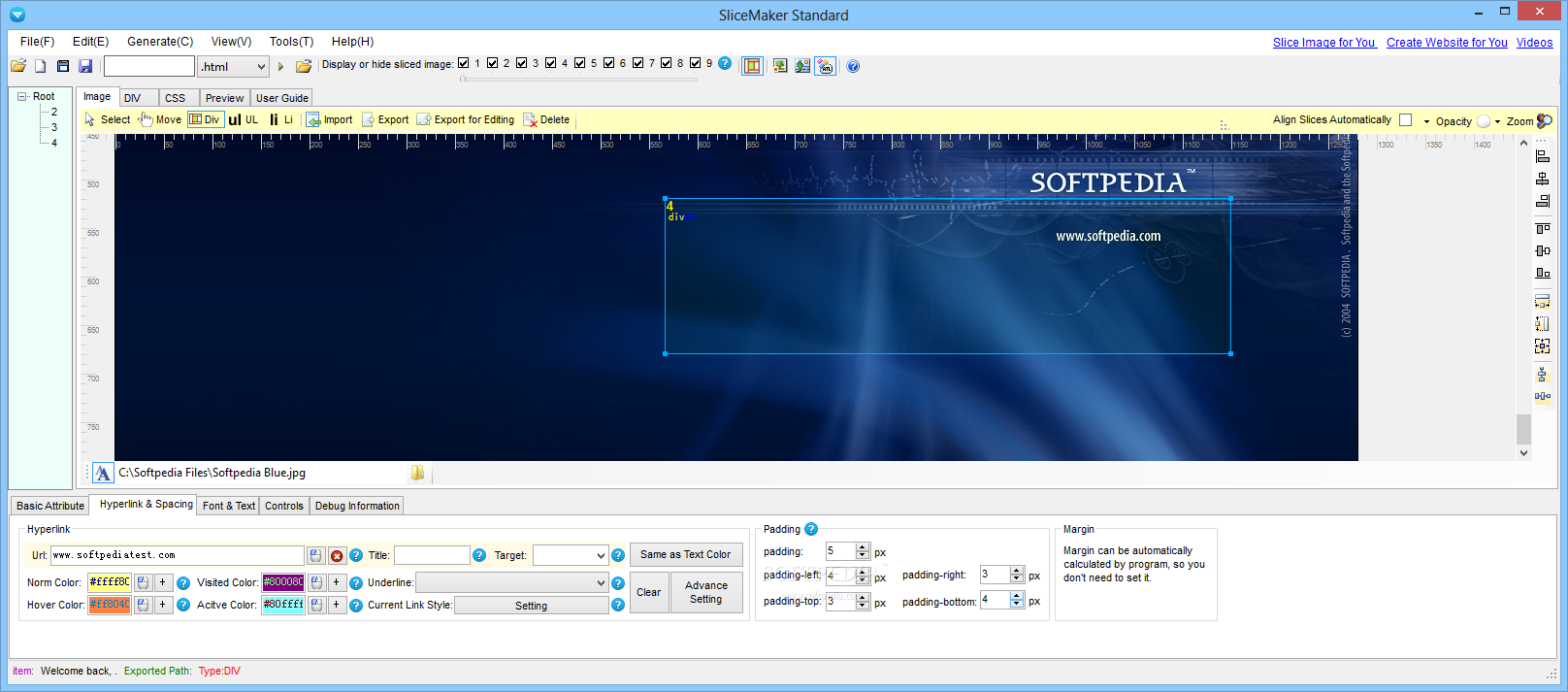Toggle sliced image checkbox 2

[493, 63]
